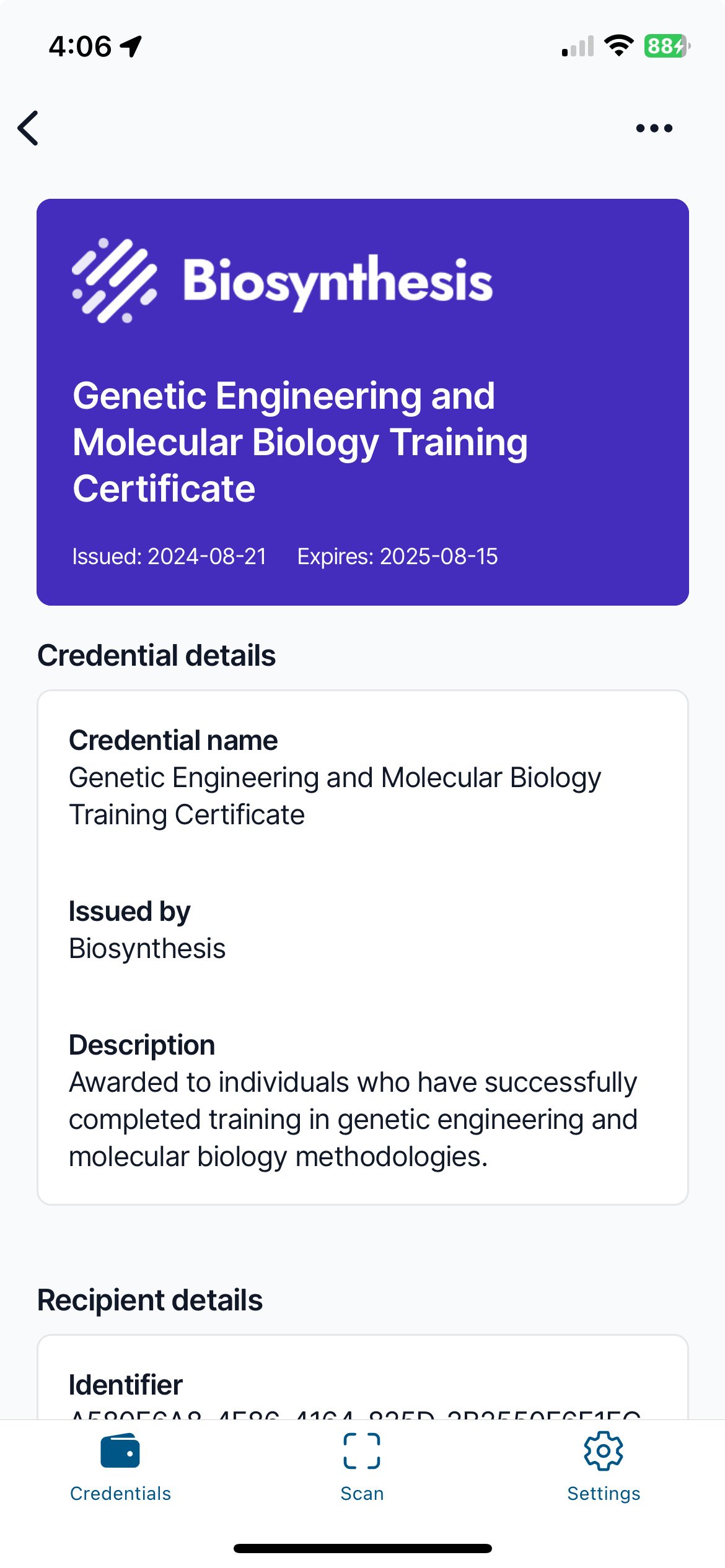Tap the expiry date 2025-08-15

398,556
